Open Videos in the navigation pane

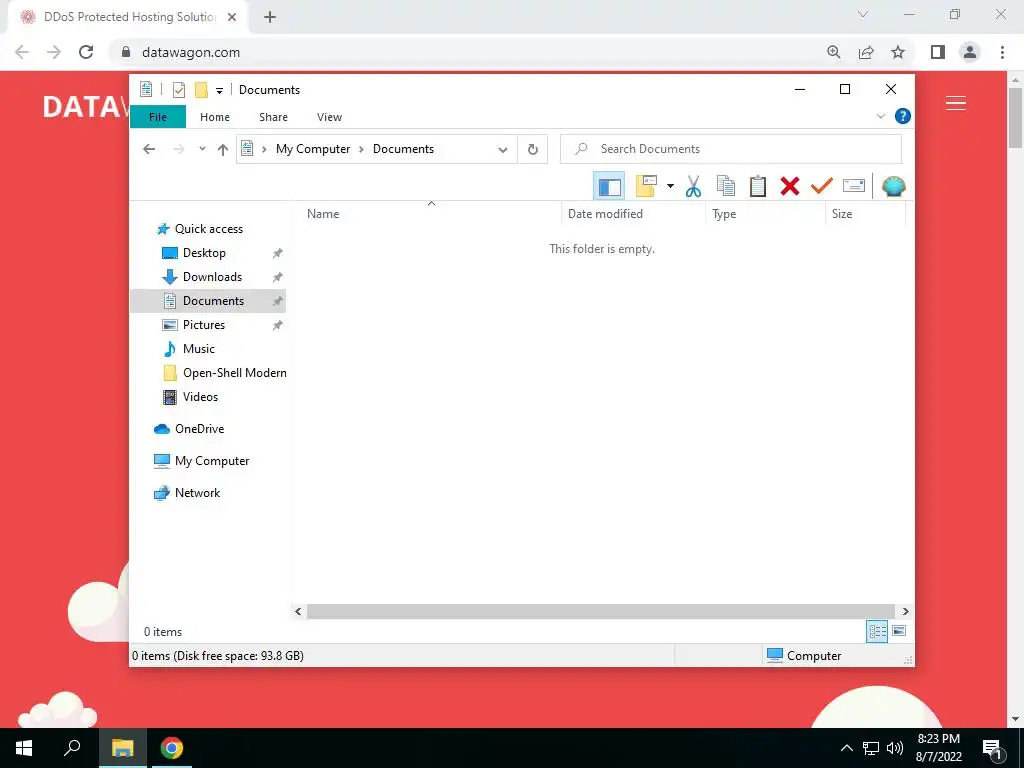(x=200, y=397)
